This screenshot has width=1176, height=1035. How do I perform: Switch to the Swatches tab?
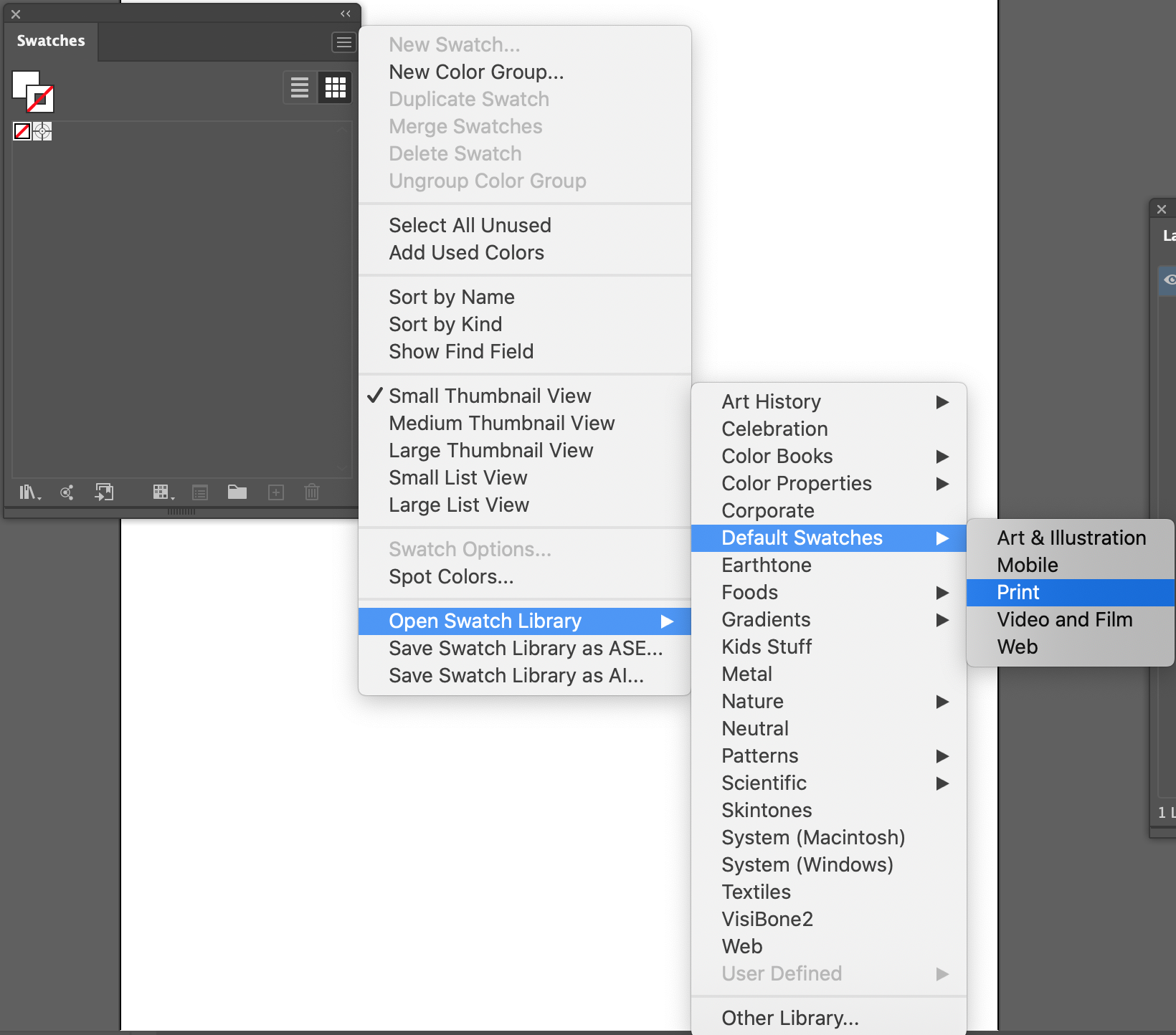(x=51, y=41)
